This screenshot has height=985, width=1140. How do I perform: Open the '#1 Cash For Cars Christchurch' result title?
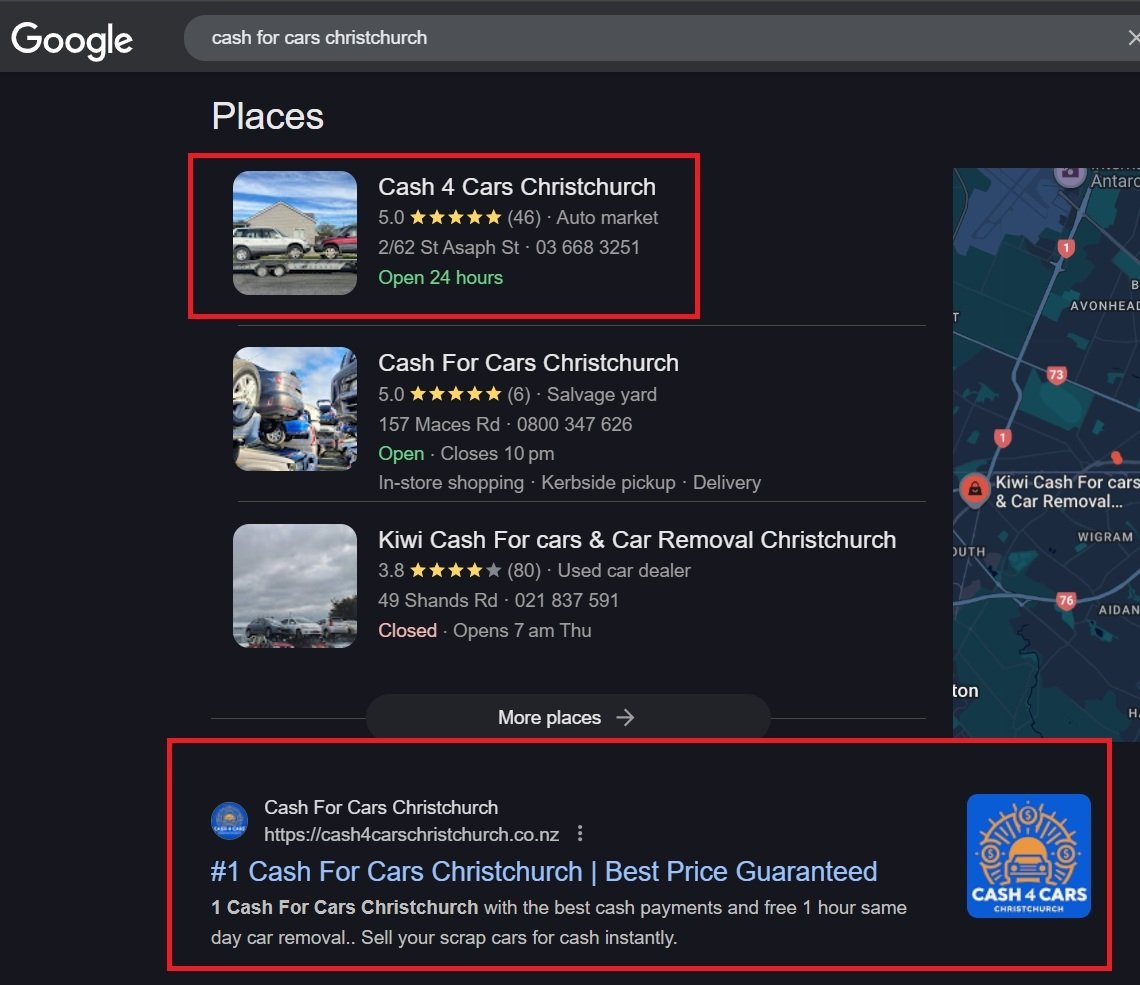pyautogui.click(x=543, y=871)
